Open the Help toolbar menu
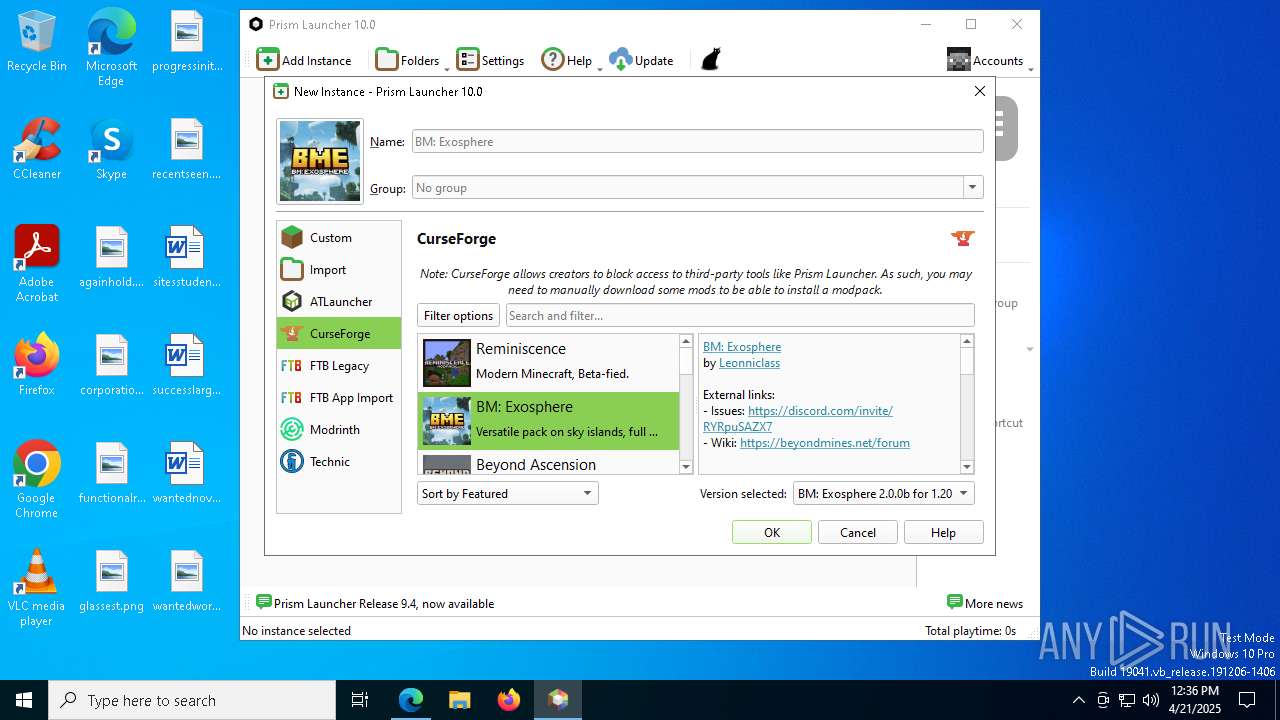Screen dimensions: 1280x720 click(571, 60)
